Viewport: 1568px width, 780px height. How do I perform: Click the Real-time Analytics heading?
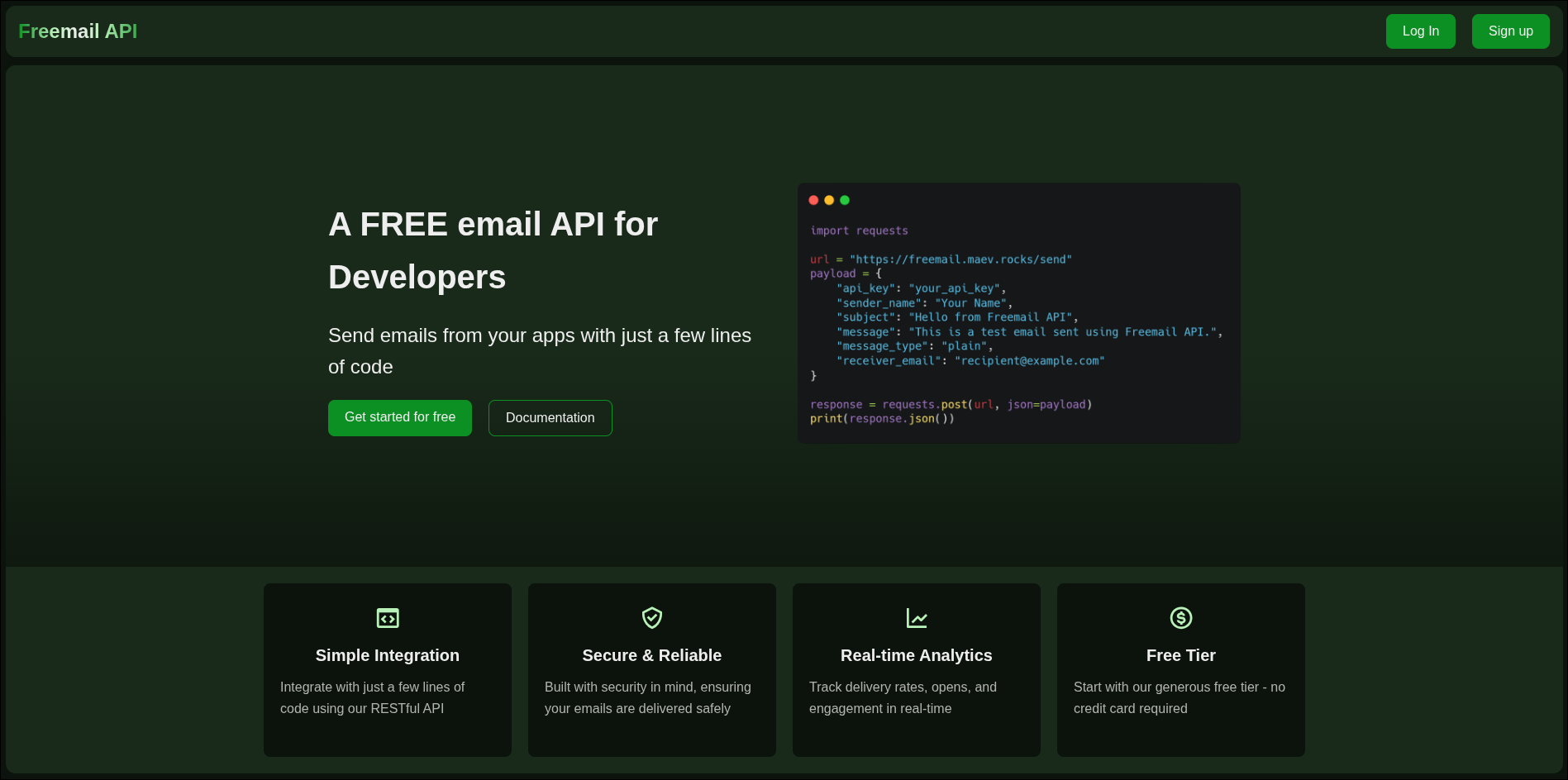tap(917, 655)
